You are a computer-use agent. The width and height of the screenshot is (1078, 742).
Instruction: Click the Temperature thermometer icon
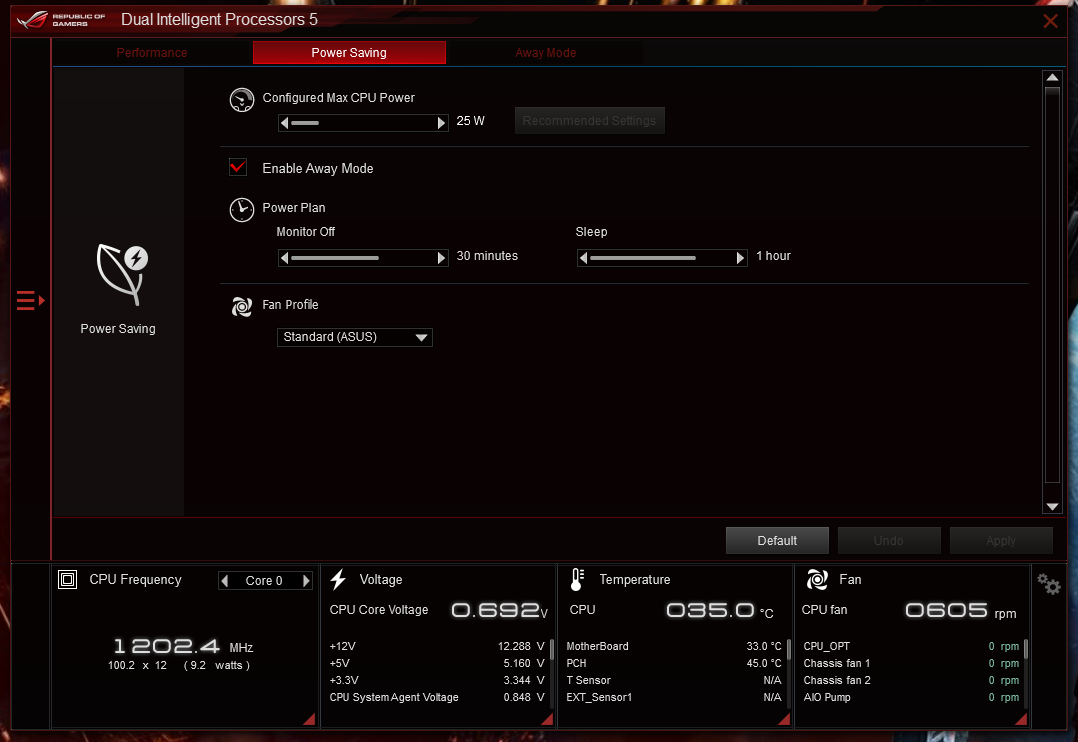577,580
